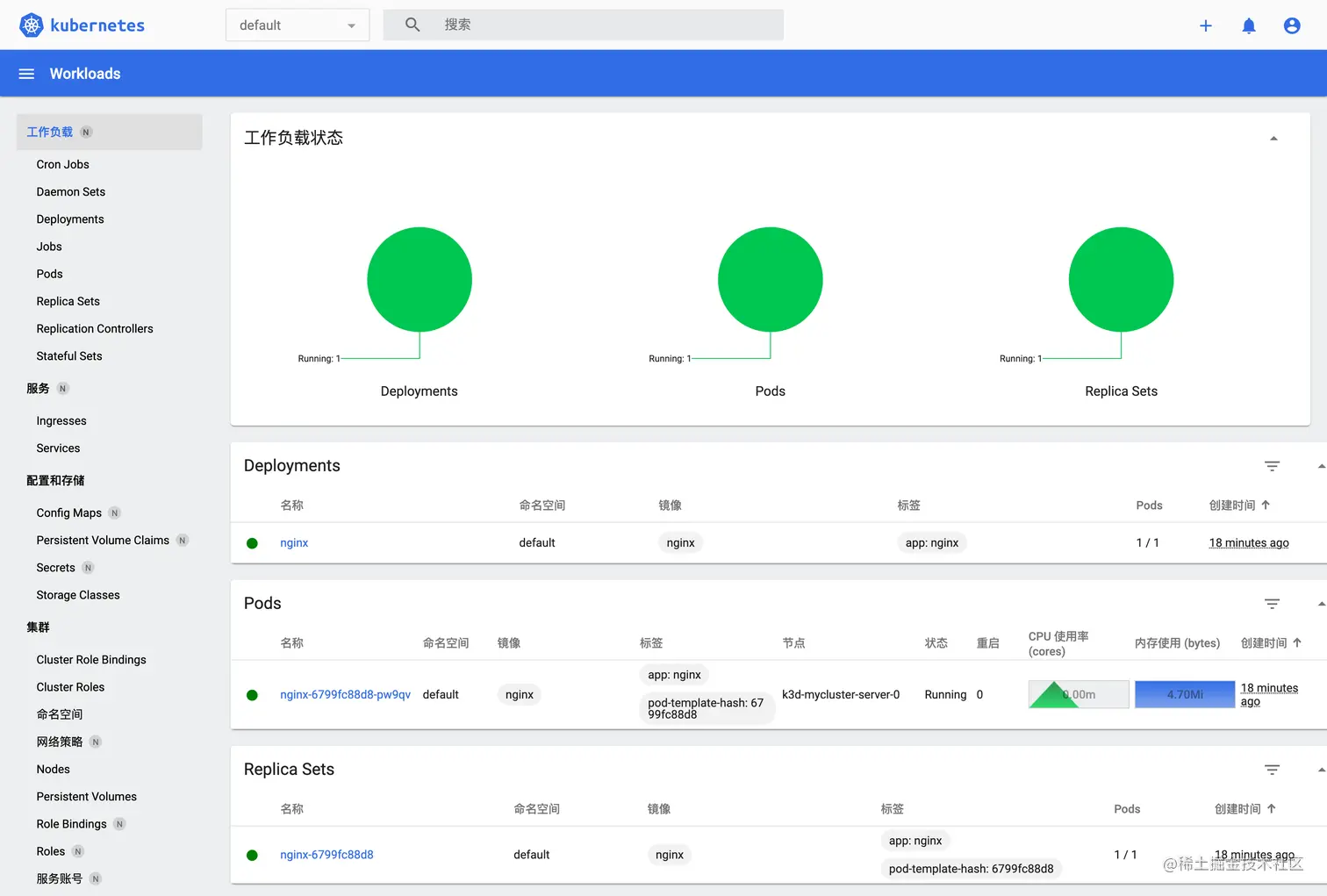Sort Replica Sets by creation time arrow
The width and height of the screenshot is (1327, 896).
[1271, 809]
